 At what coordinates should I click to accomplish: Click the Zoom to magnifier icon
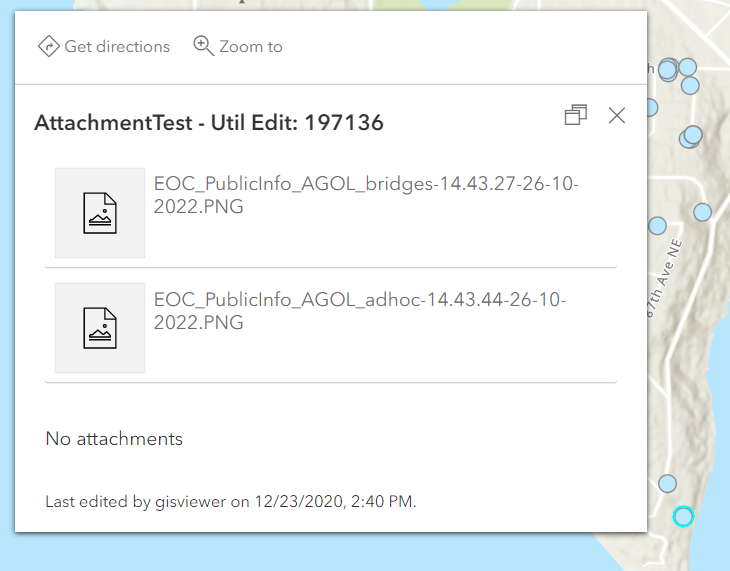[x=204, y=47]
